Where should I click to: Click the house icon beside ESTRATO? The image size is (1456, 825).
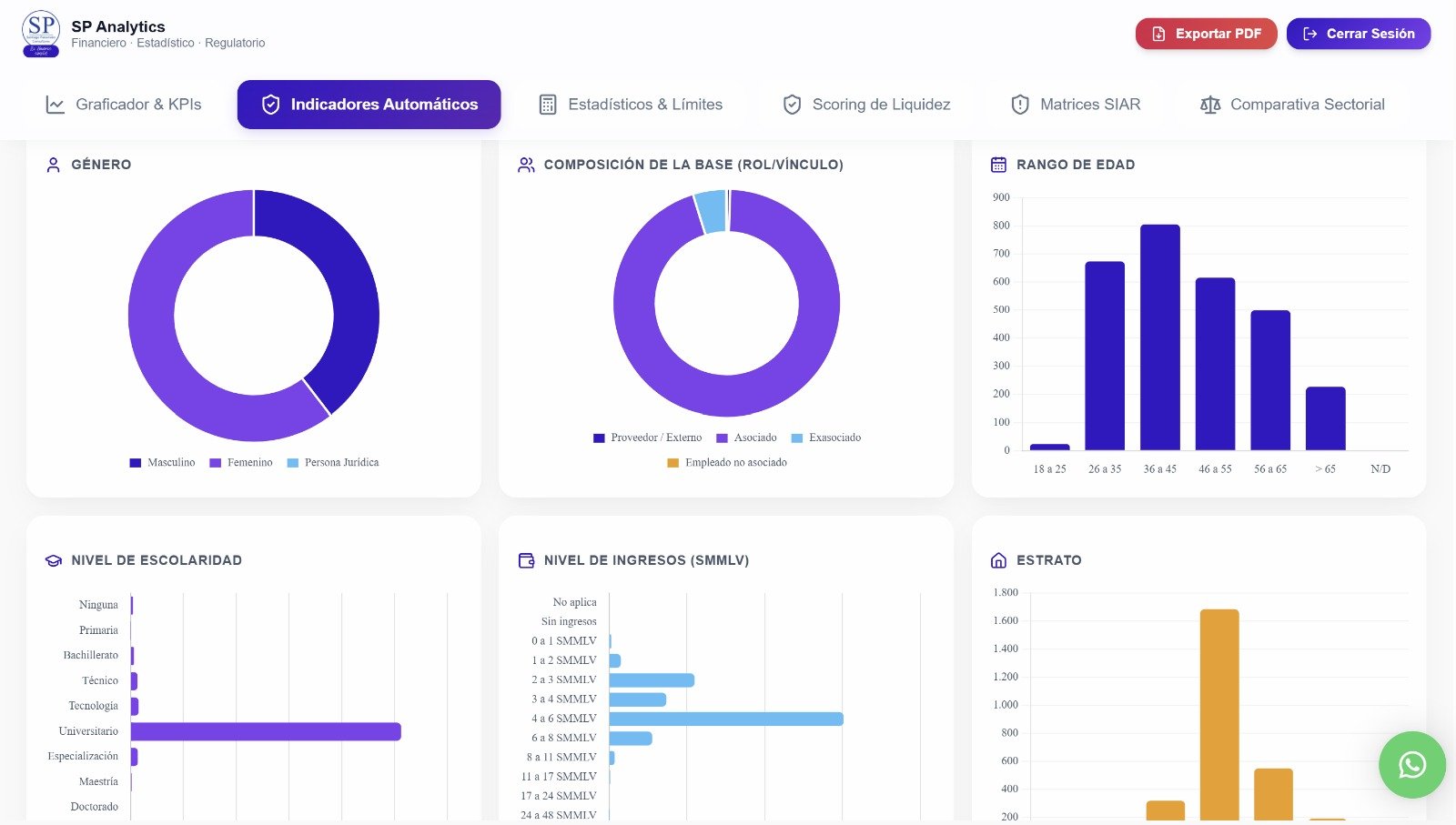(998, 560)
